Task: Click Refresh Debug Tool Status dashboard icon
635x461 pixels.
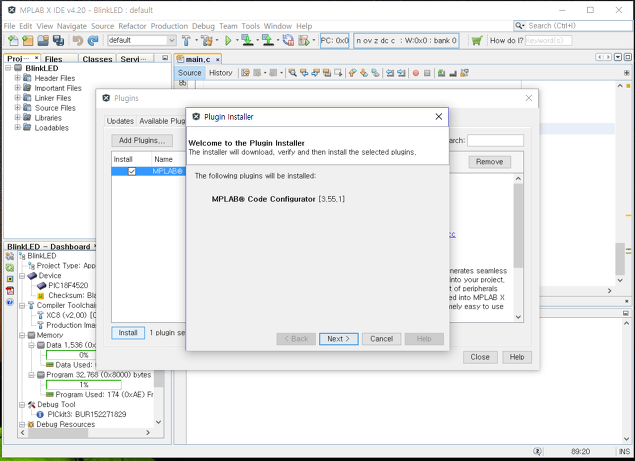Action: coord(10,268)
